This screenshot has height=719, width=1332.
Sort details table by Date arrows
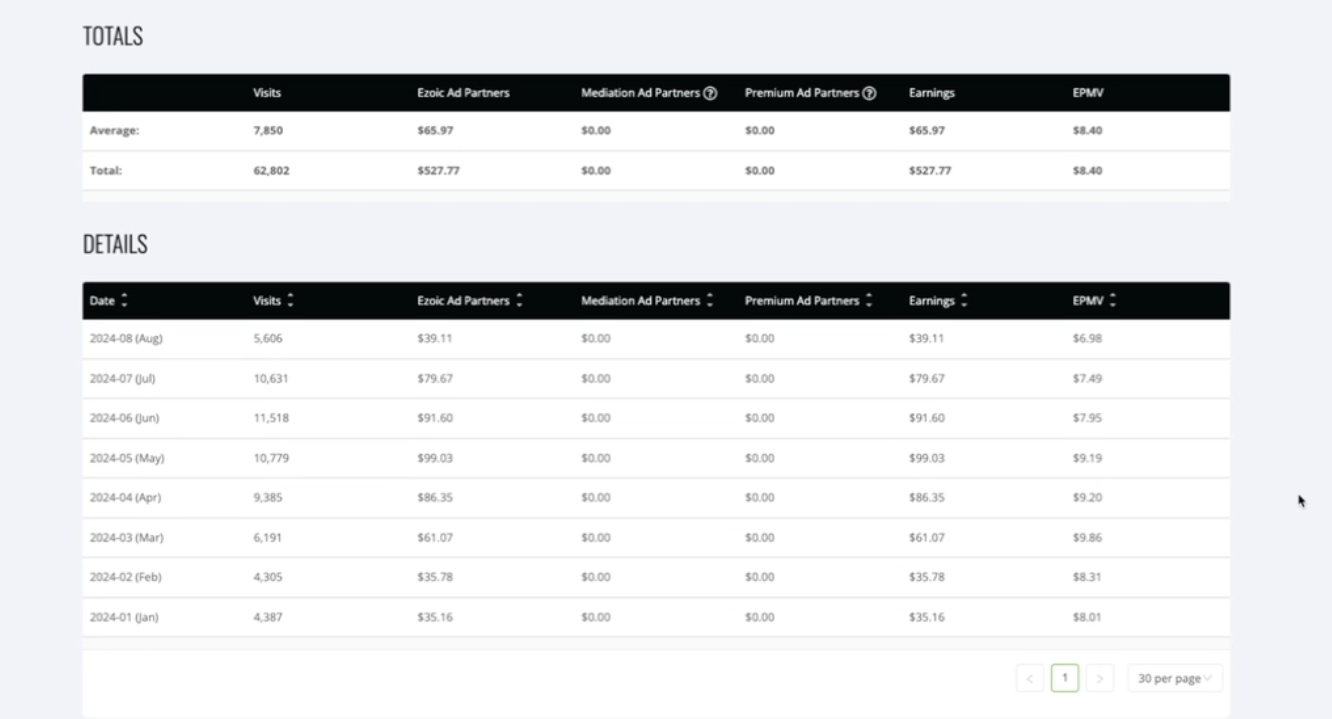125,300
